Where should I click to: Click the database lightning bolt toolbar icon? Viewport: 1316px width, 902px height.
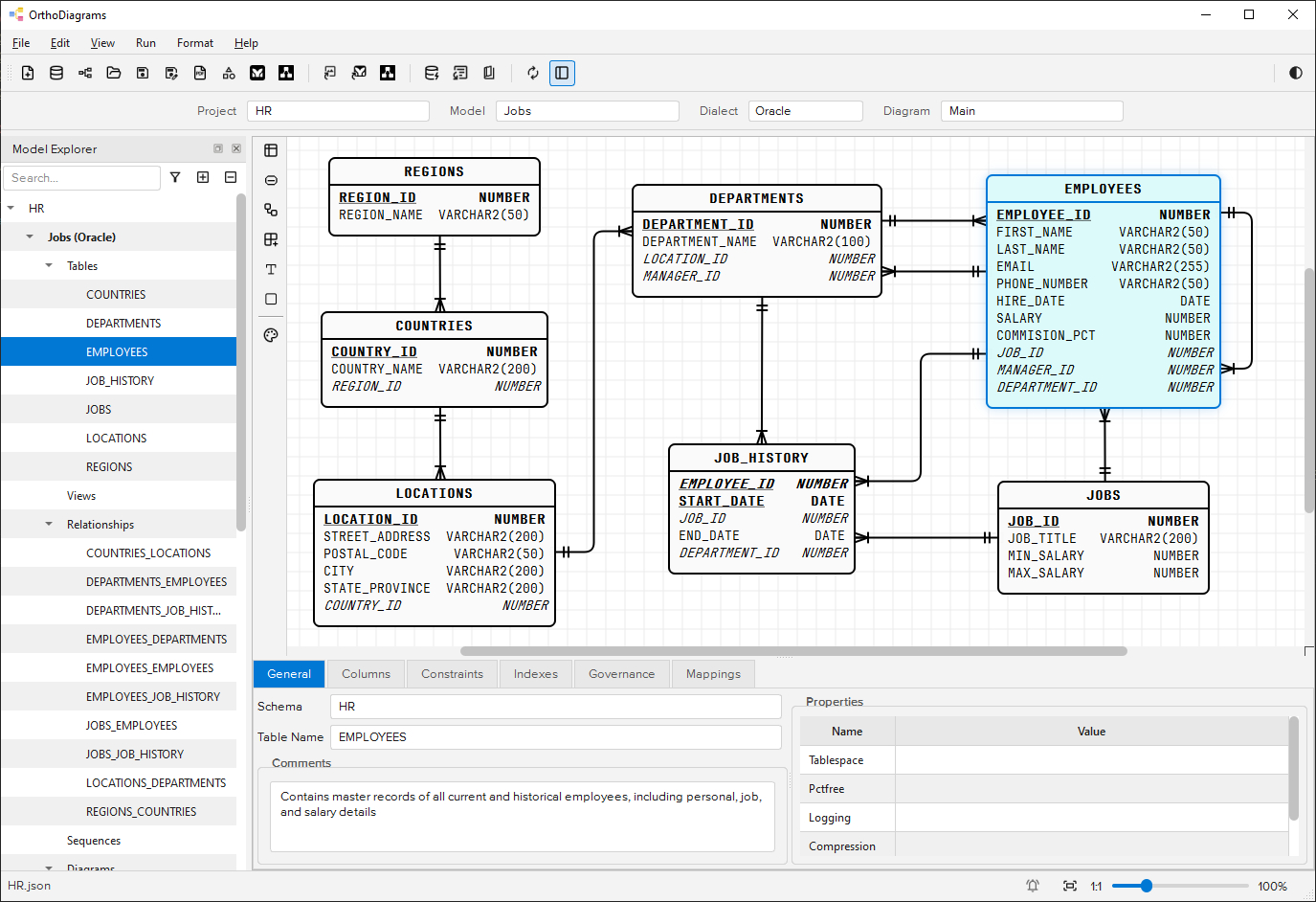point(432,73)
